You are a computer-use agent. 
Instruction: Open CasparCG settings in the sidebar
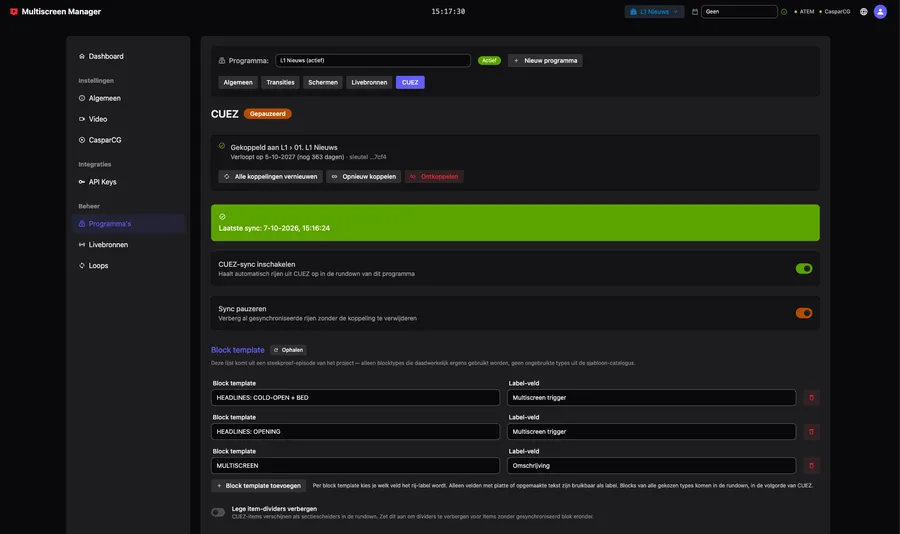(128, 140)
